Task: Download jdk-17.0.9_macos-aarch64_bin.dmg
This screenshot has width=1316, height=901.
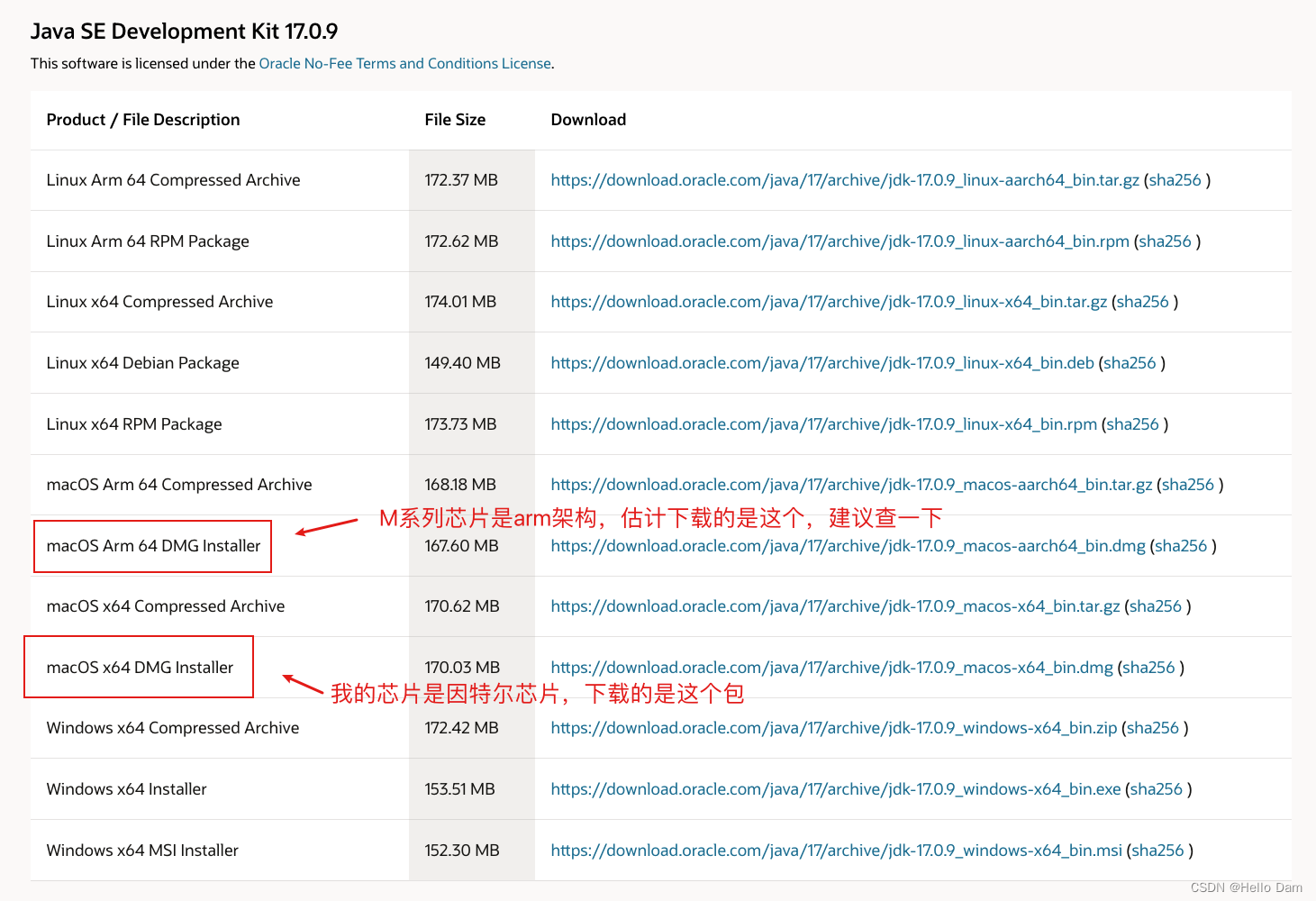Action: coord(848,546)
